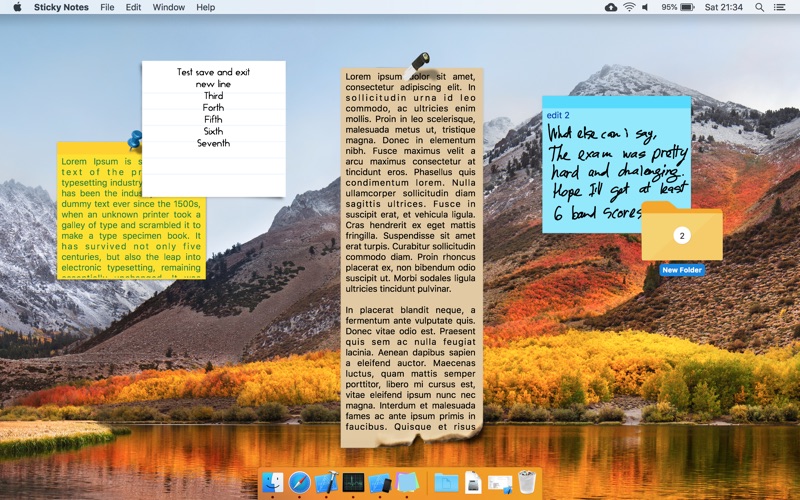Open the iOS Simulator Dock icon
Image resolution: width=800 pixels, height=500 pixels.
(380, 482)
